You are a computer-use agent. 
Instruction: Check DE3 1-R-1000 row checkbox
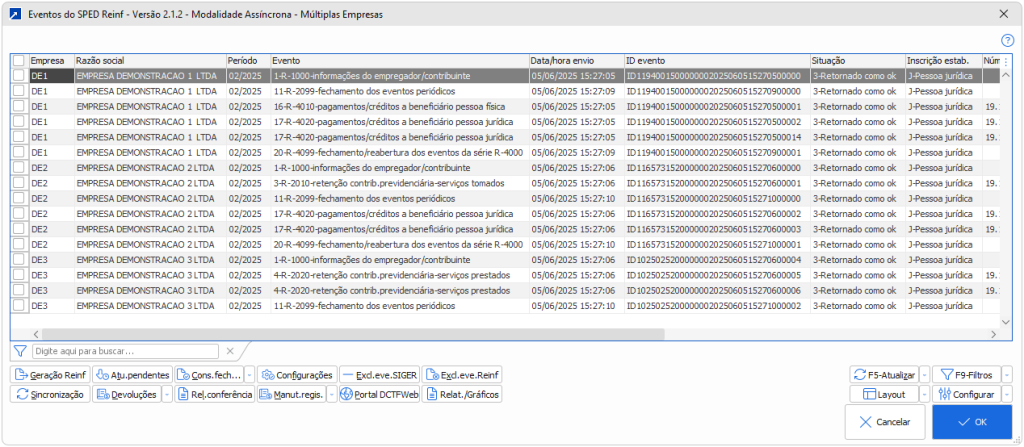pyautogui.click(x=19, y=259)
